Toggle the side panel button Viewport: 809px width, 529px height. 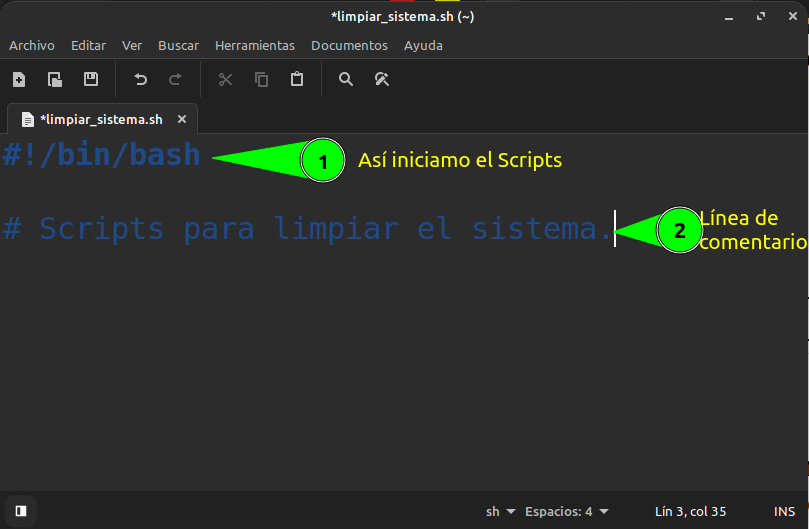click(21, 511)
